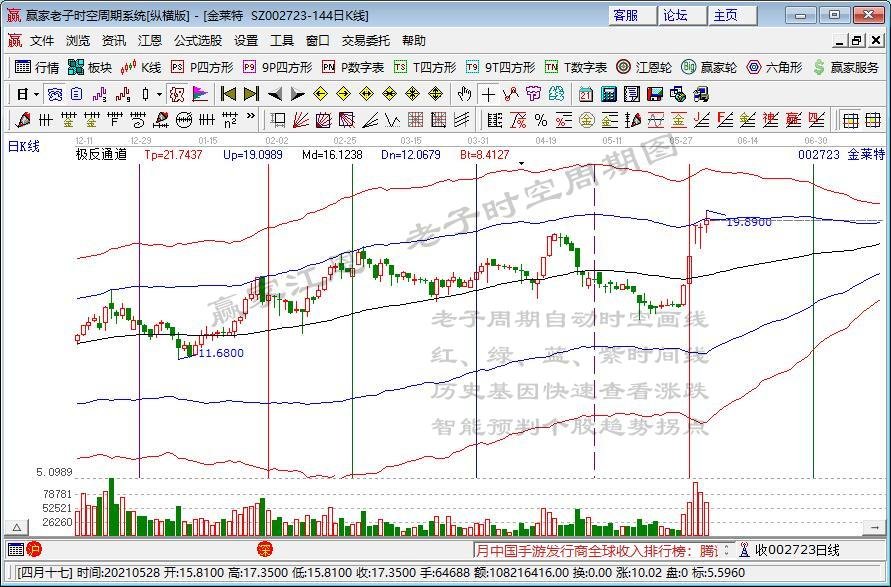Open the 9T四方形 tool
This screenshot has width=891, height=587.
click(500, 68)
